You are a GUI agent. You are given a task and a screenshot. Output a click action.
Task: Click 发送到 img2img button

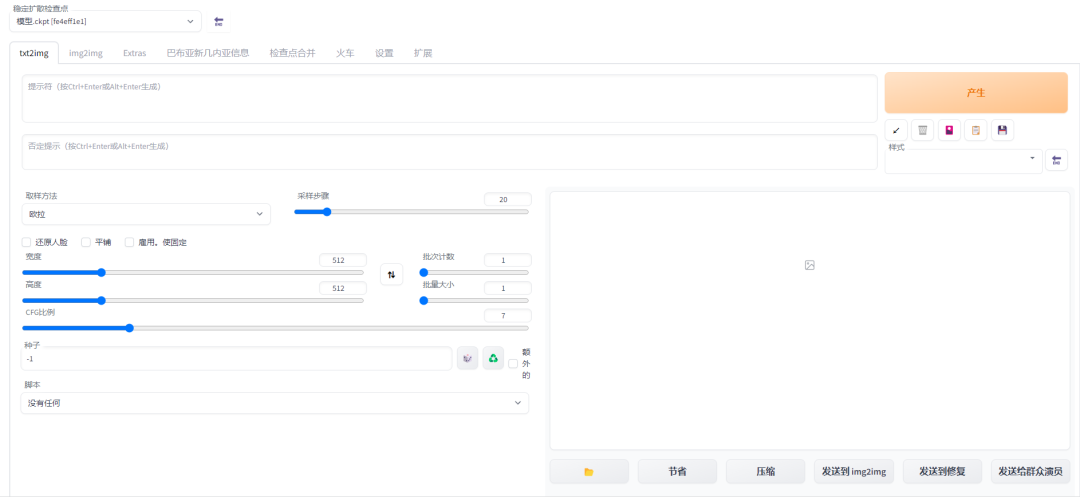pos(854,472)
